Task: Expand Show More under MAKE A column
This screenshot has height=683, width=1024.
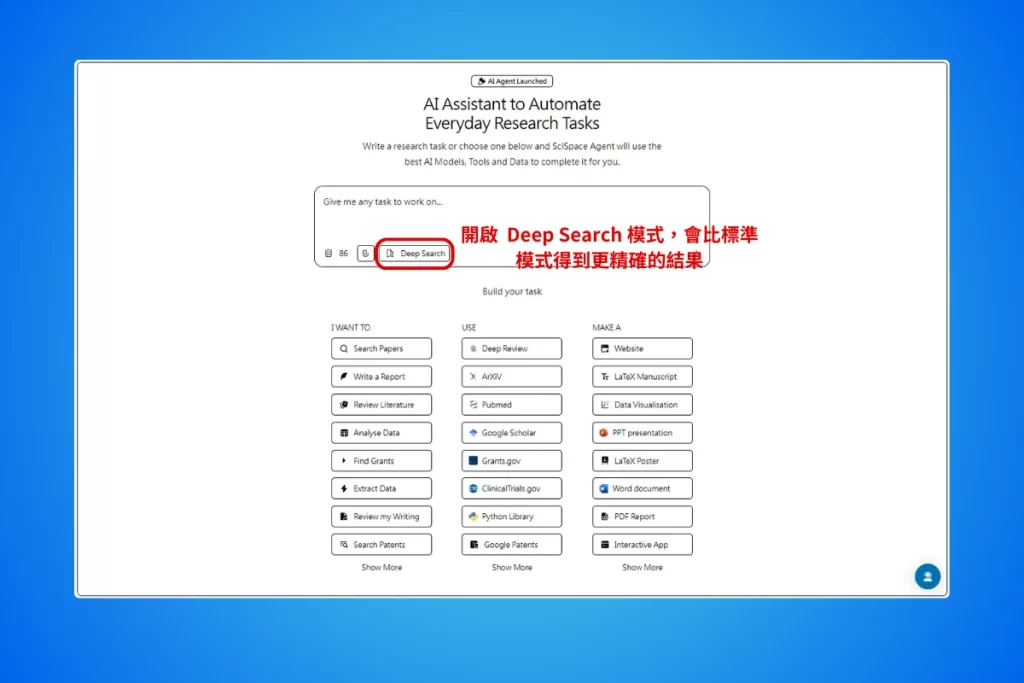Action: click(642, 567)
